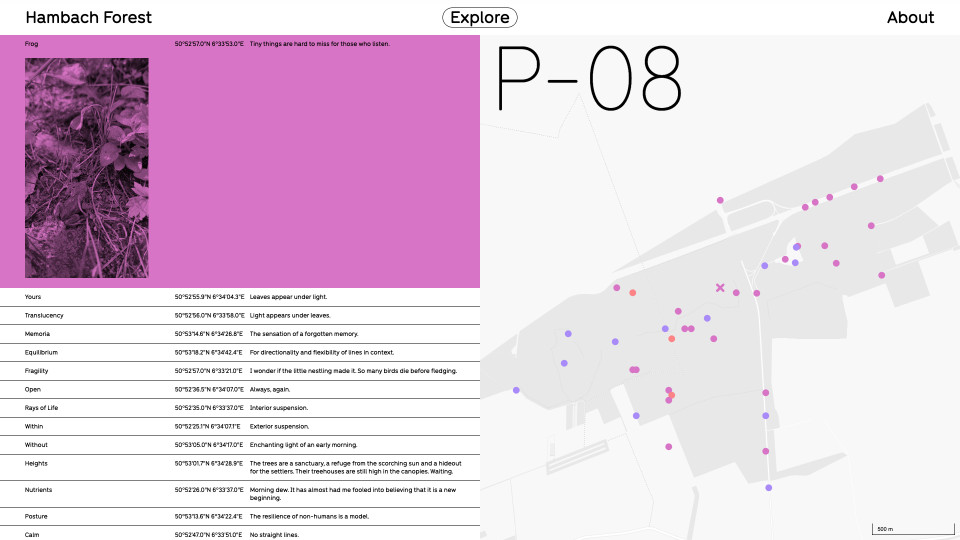Open the Without entry row
The image size is (960, 540).
240,445
